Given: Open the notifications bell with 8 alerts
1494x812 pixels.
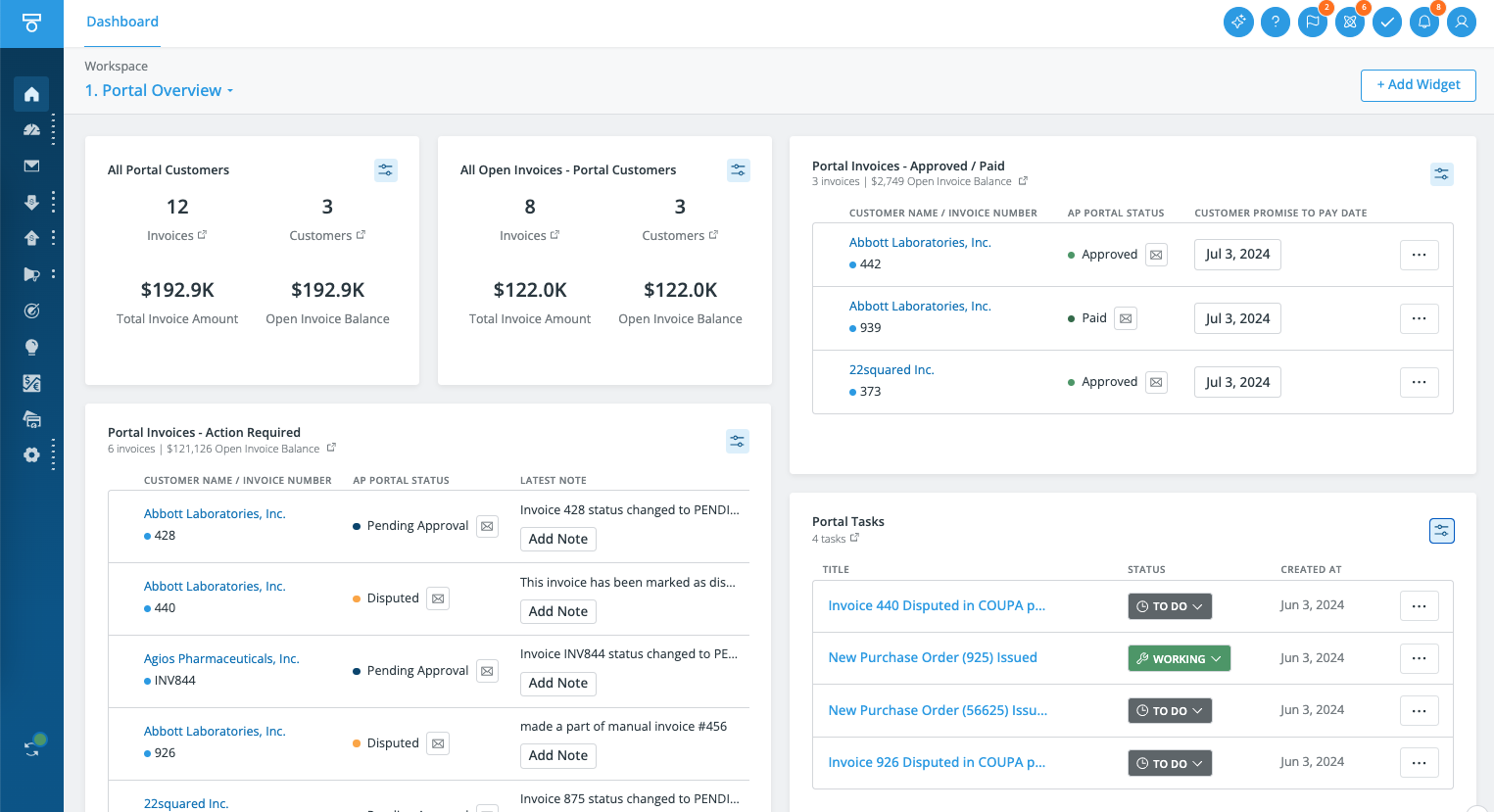Looking at the screenshot, I should click(1424, 22).
